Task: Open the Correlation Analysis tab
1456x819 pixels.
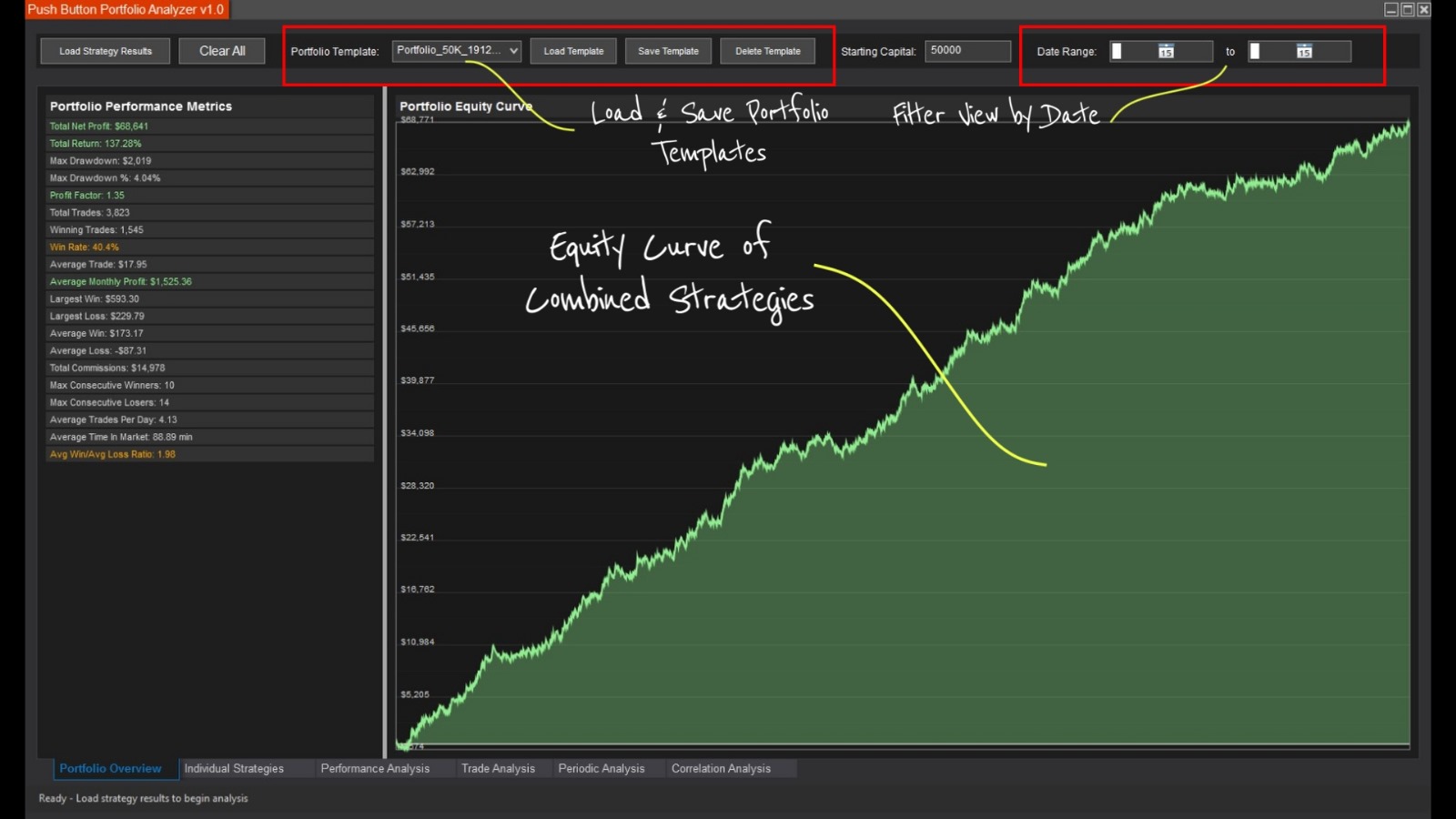Action: [721, 769]
